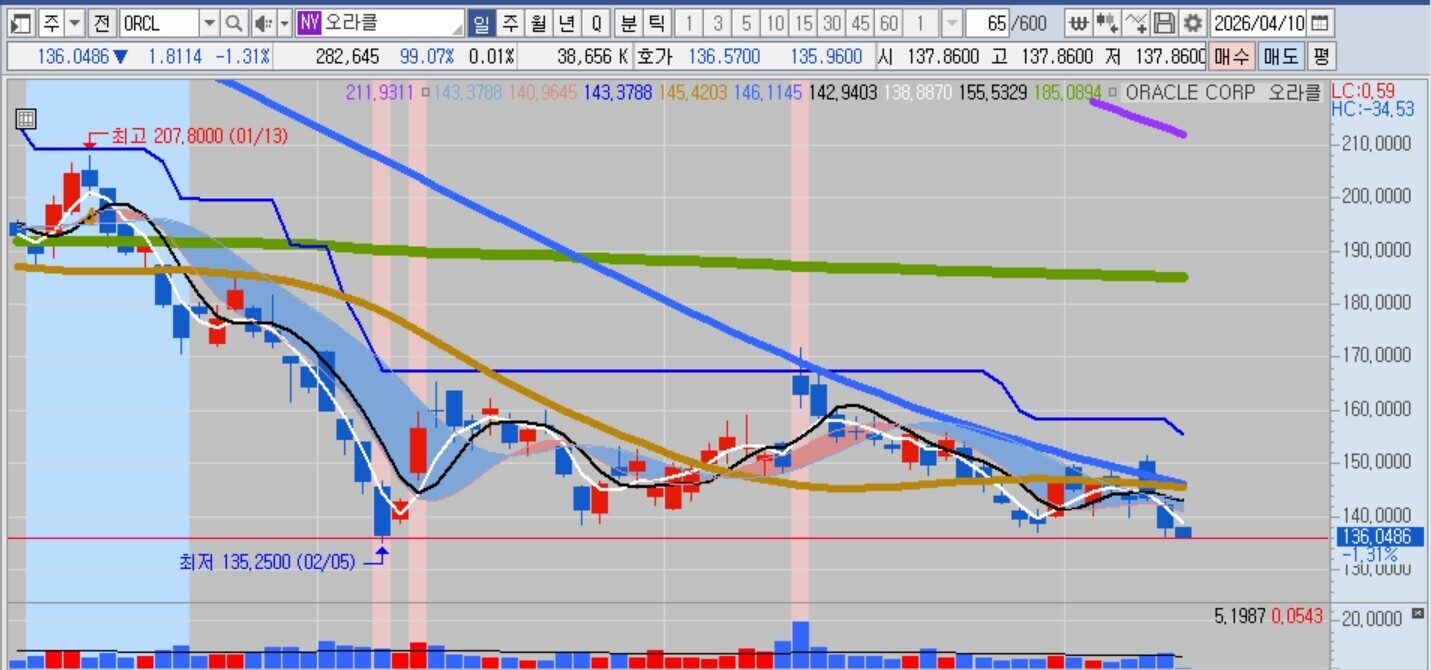Screen dimensions: 1431x670
Task: Select the Q quarterly chart period
Action: [x=596, y=22]
